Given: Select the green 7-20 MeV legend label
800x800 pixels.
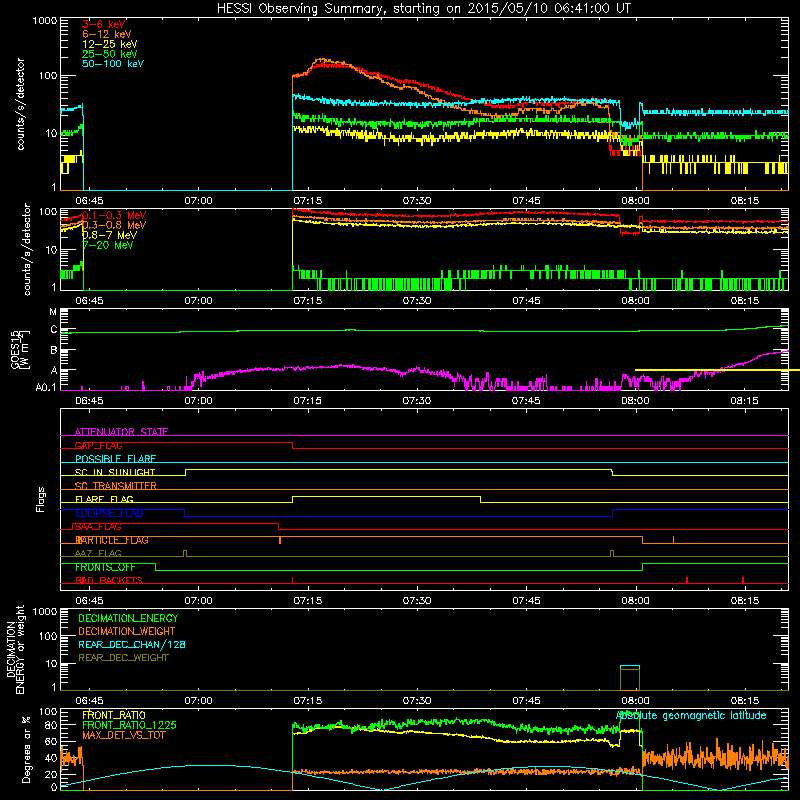Looking at the screenshot, I should tap(108, 245).
